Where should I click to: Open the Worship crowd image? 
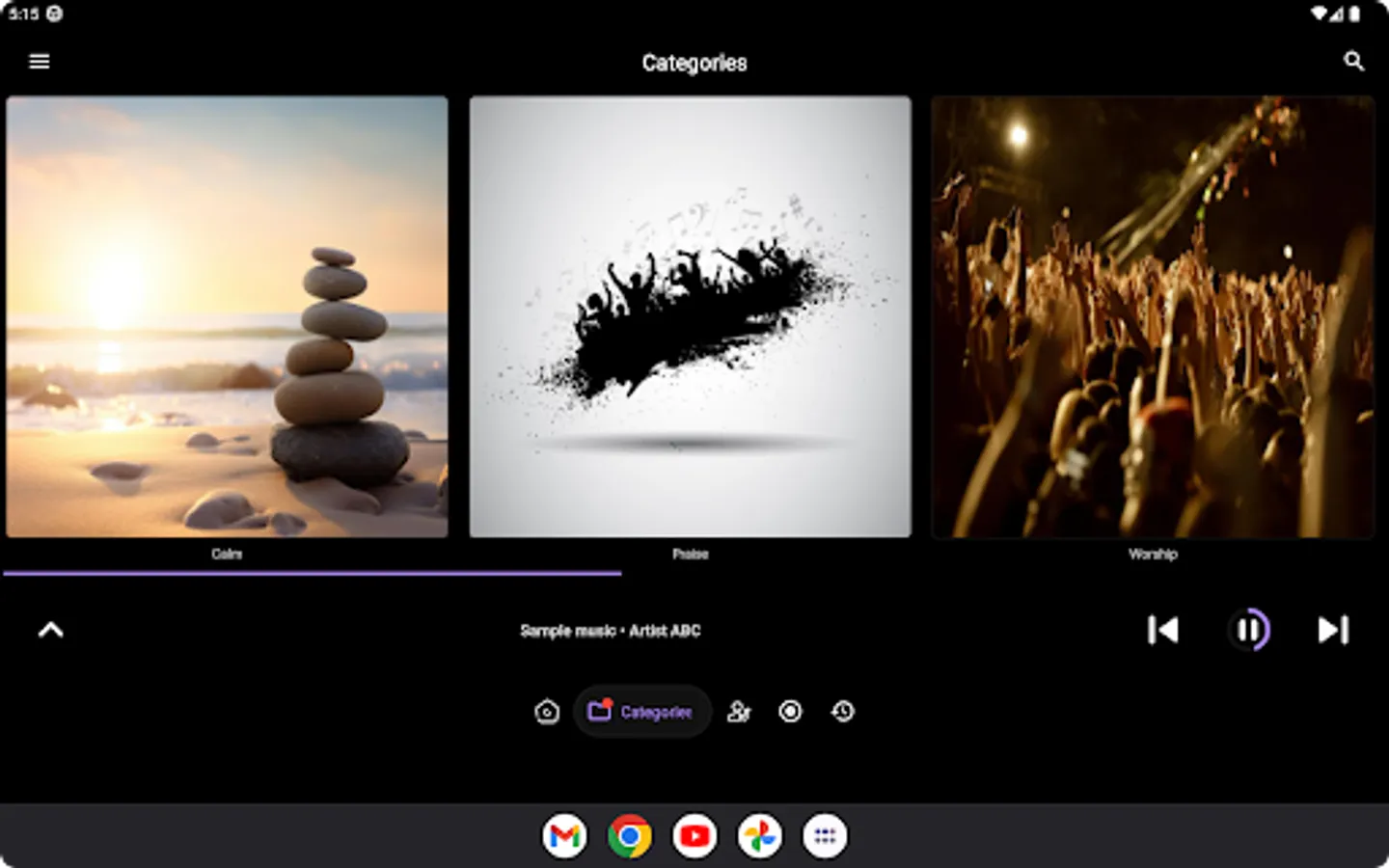[x=1153, y=316]
